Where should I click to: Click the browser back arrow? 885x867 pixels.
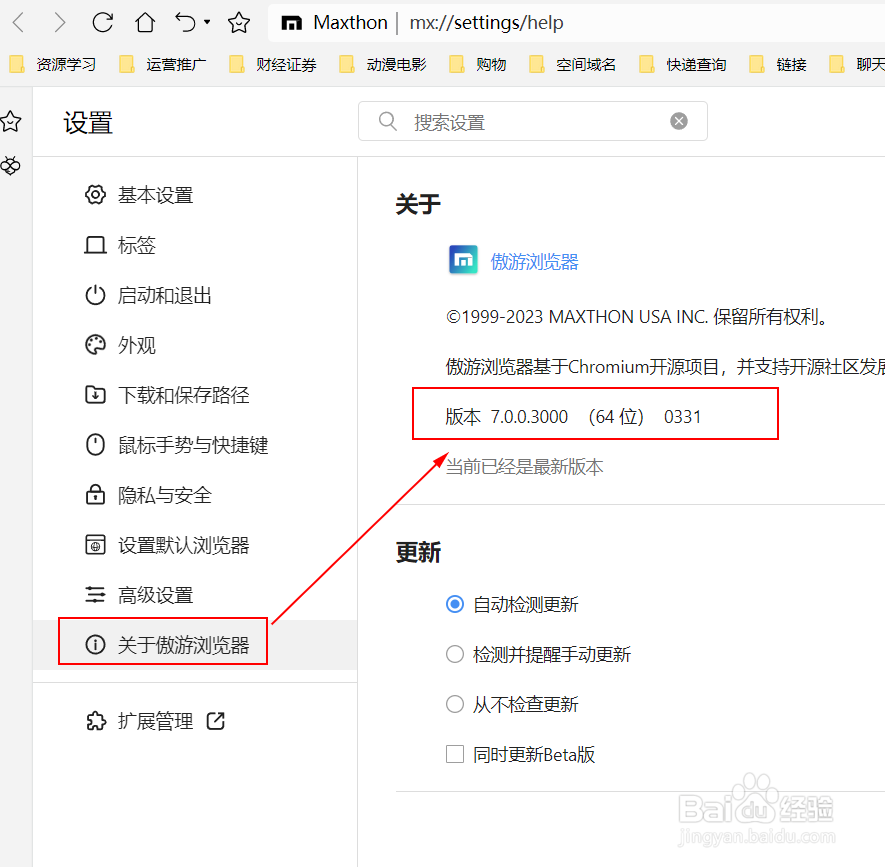19,23
